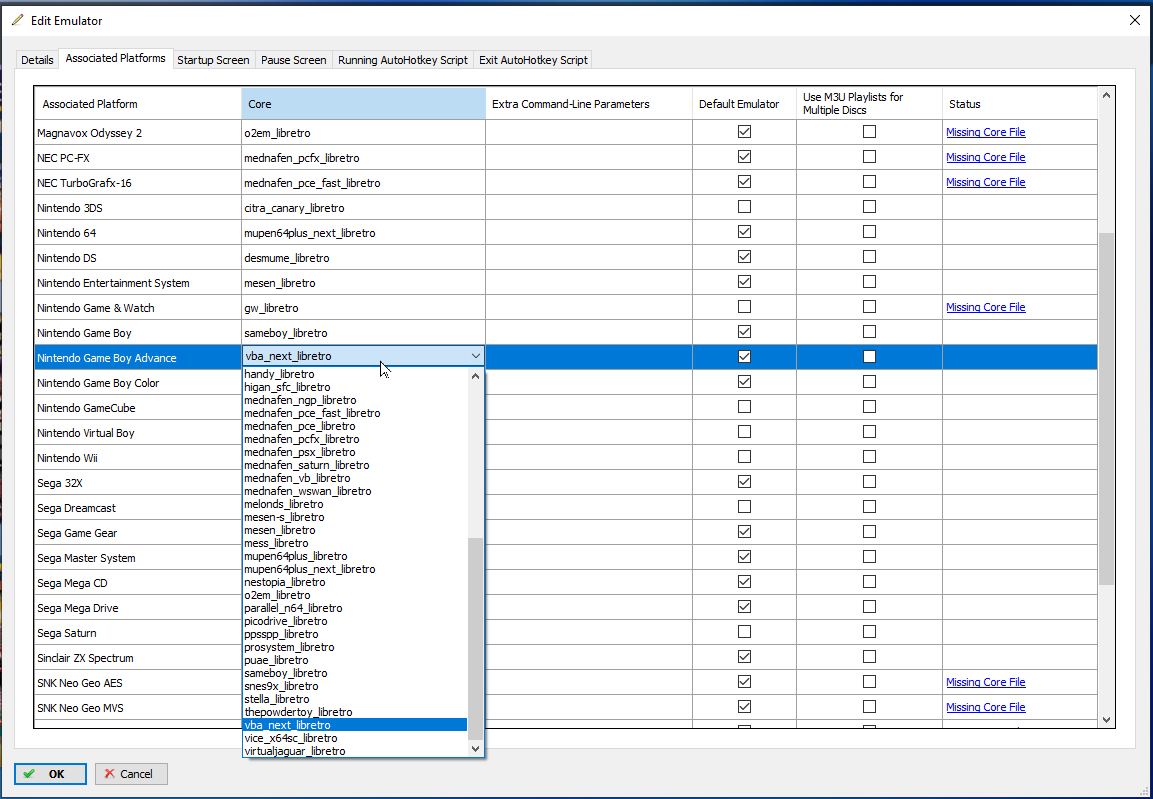Image resolution: width=1153 pixels, height=799 pixels.
Task: Select the Sinclair ZX Spectrum row
Action: pos(565,657)
